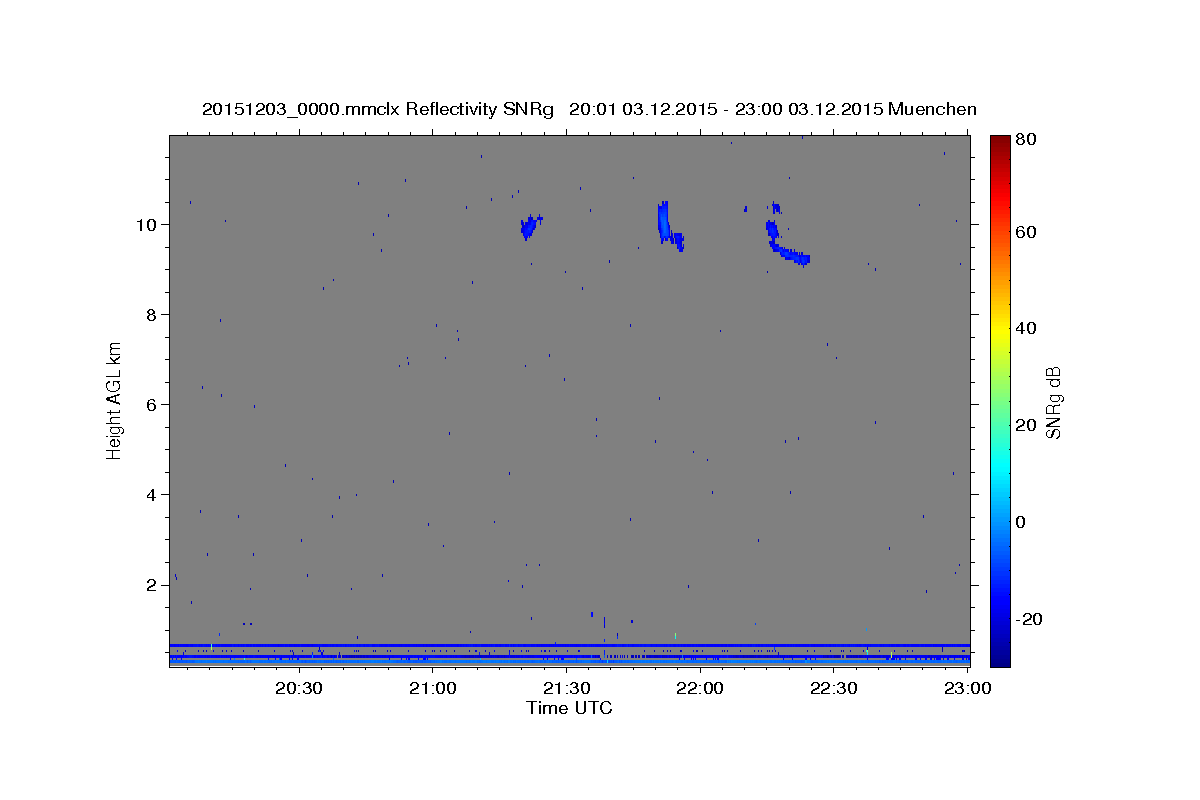Click the 23:00 time tick label
This screenshot has height=800, width=1200.
point(967,689)
